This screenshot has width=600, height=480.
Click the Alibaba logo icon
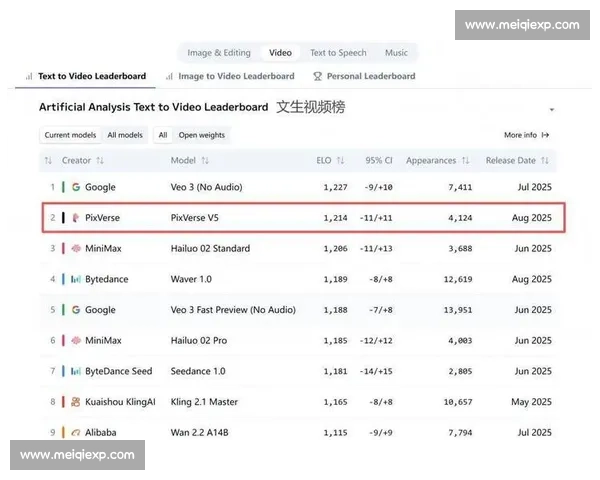pos(76,433)
